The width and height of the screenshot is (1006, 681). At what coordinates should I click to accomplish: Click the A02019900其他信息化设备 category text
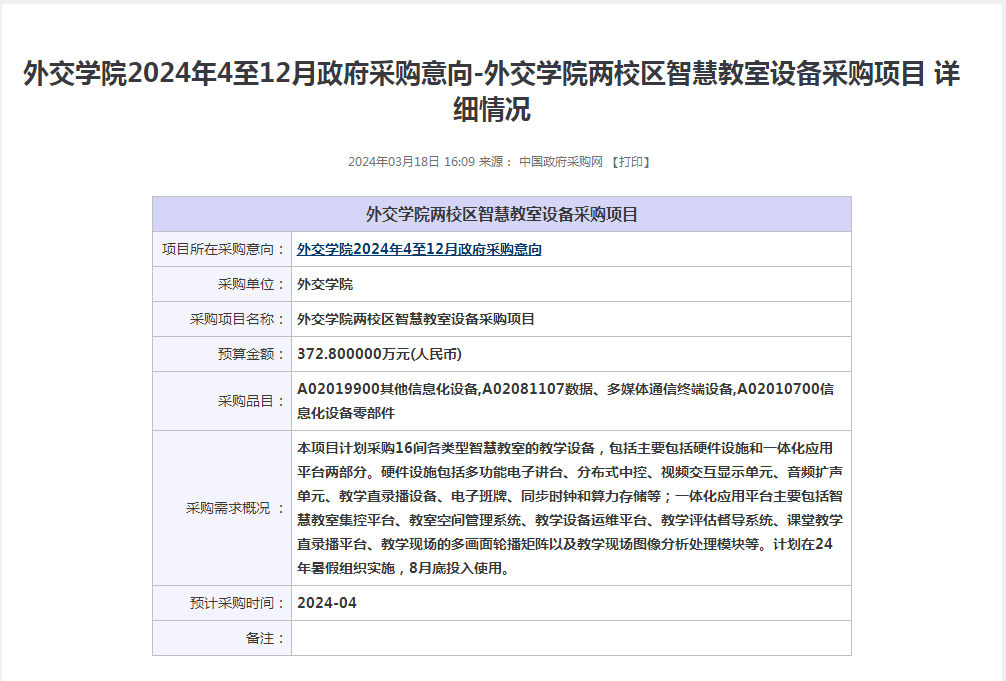(x=387, y=390)
